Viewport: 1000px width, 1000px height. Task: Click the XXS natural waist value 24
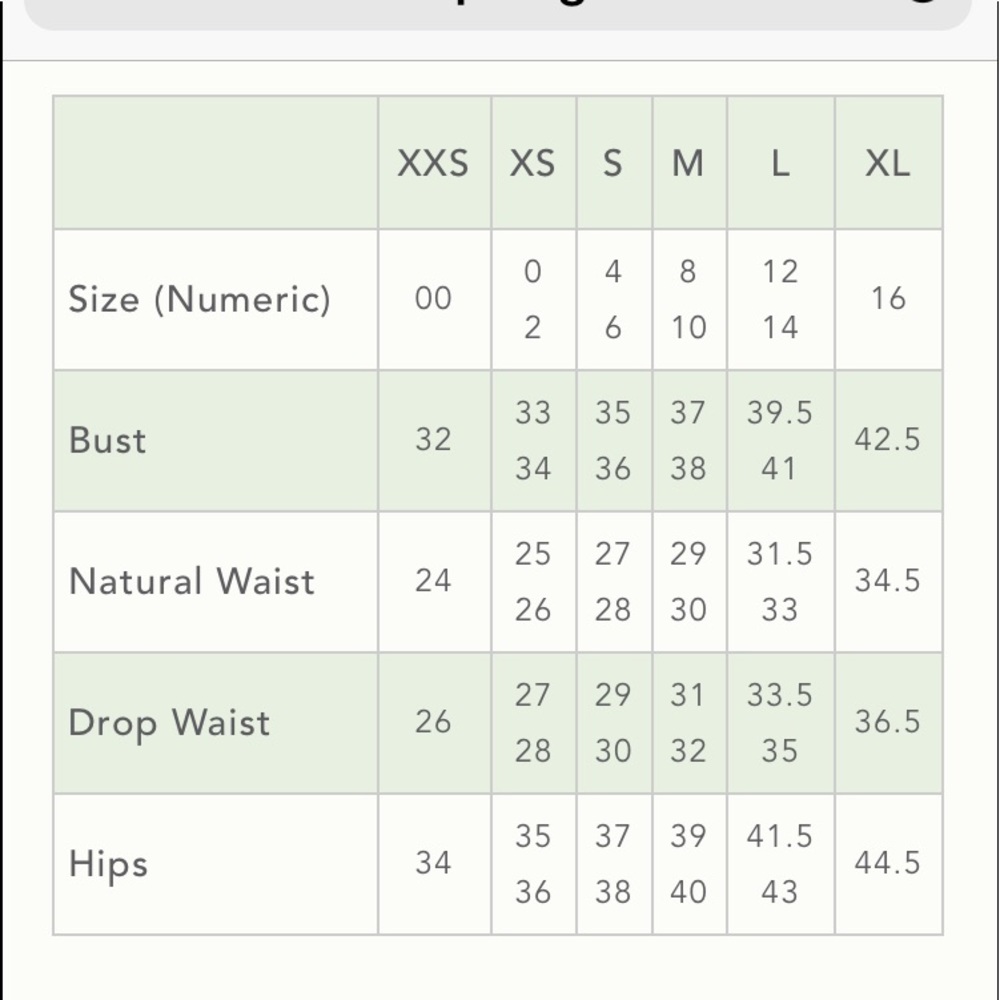click(x=434, y=580)
